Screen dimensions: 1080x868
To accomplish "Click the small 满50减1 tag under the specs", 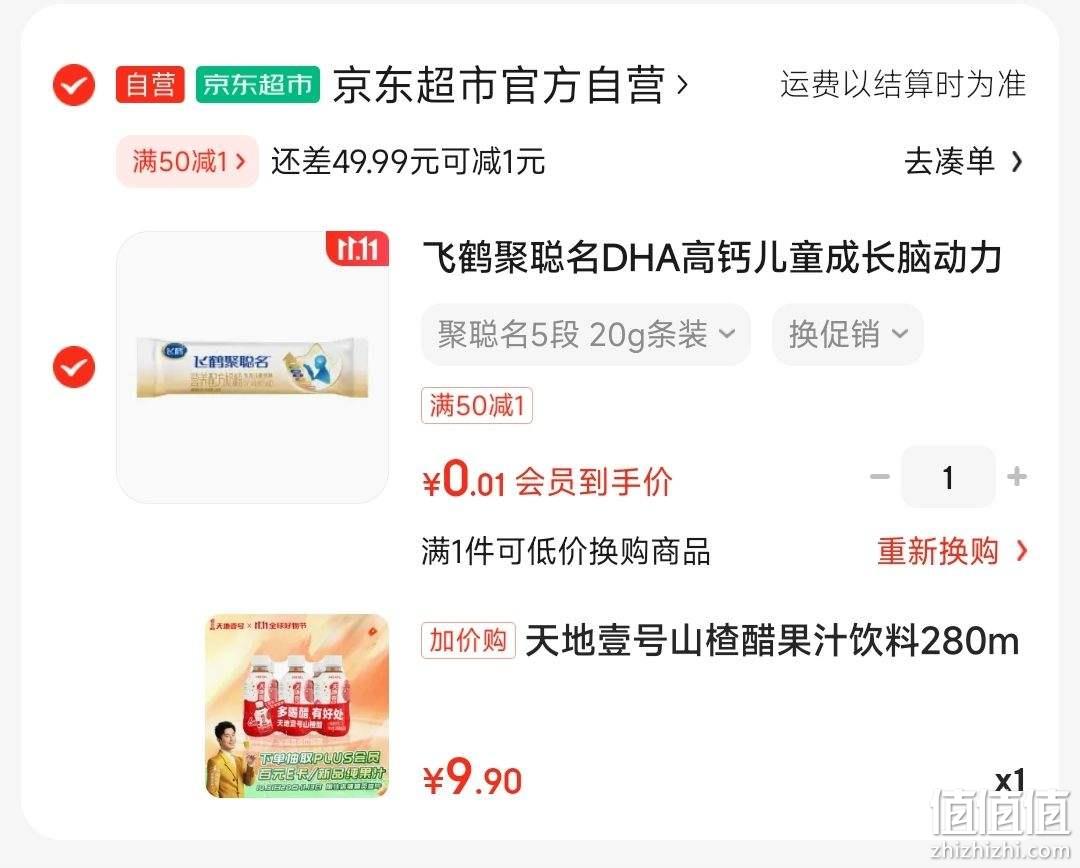I will (477, 405).
